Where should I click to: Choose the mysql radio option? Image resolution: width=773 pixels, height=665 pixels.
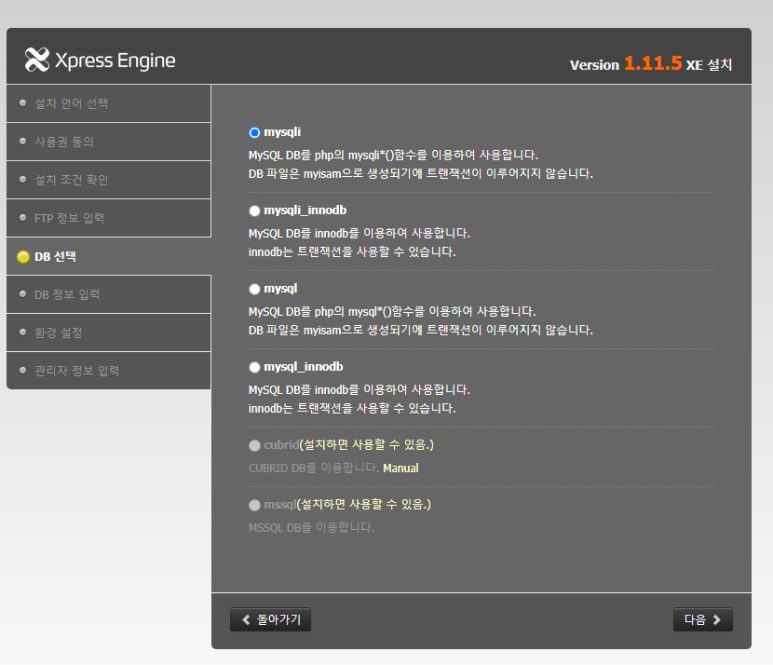tap(254, 289)
